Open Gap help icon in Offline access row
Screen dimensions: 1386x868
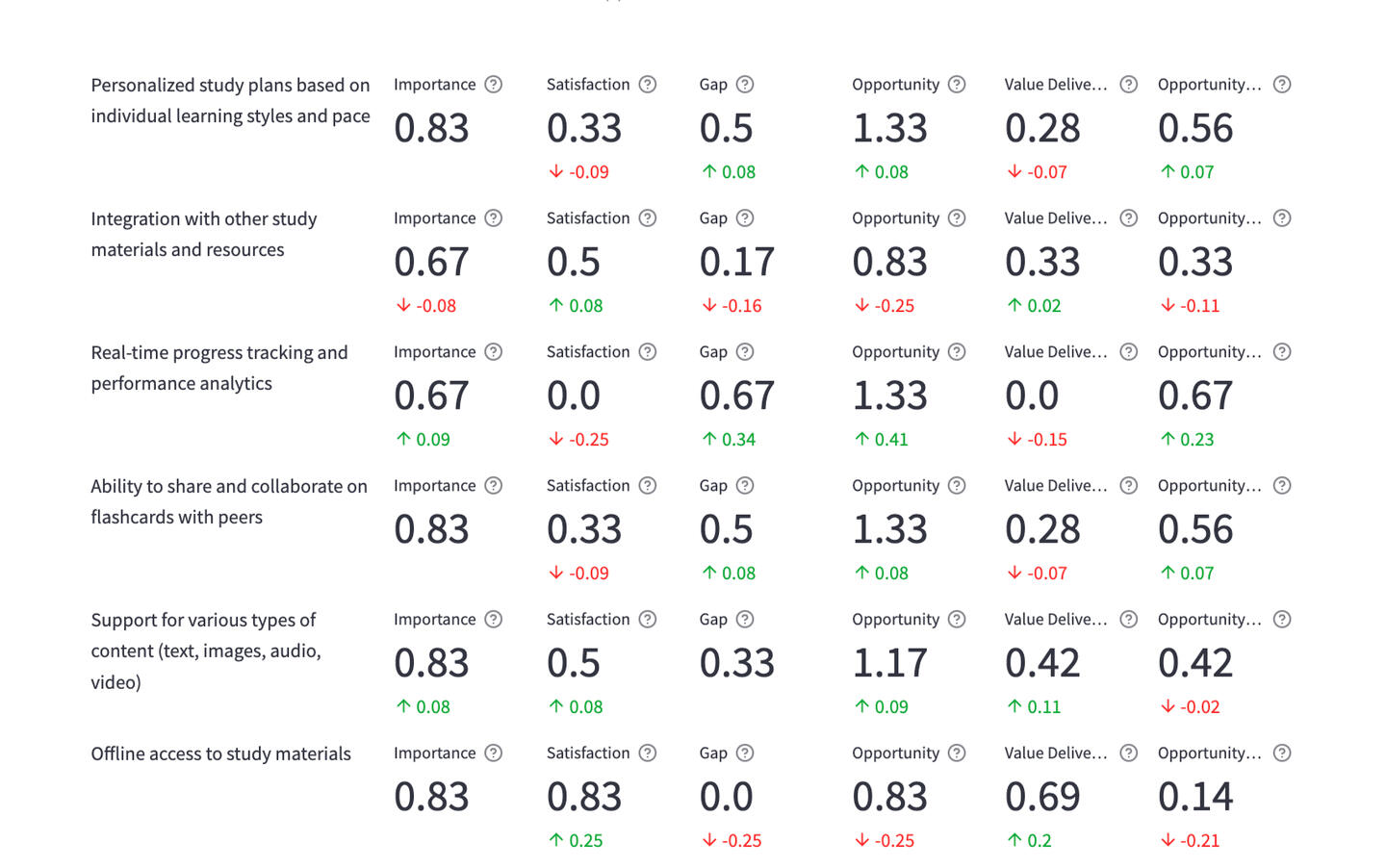click(x=745, y=753)
